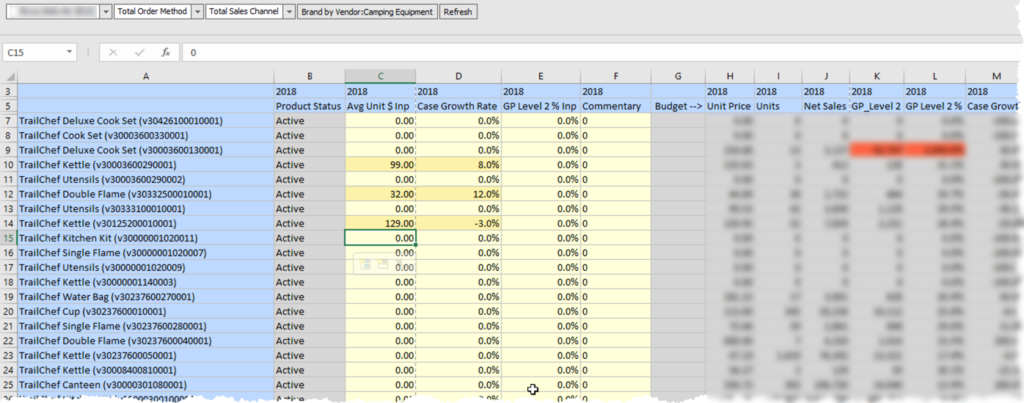The image size is (1024, 403).
Task: Select cell with value 32.00
Action: pyautogui.click(x=380, y=195)
